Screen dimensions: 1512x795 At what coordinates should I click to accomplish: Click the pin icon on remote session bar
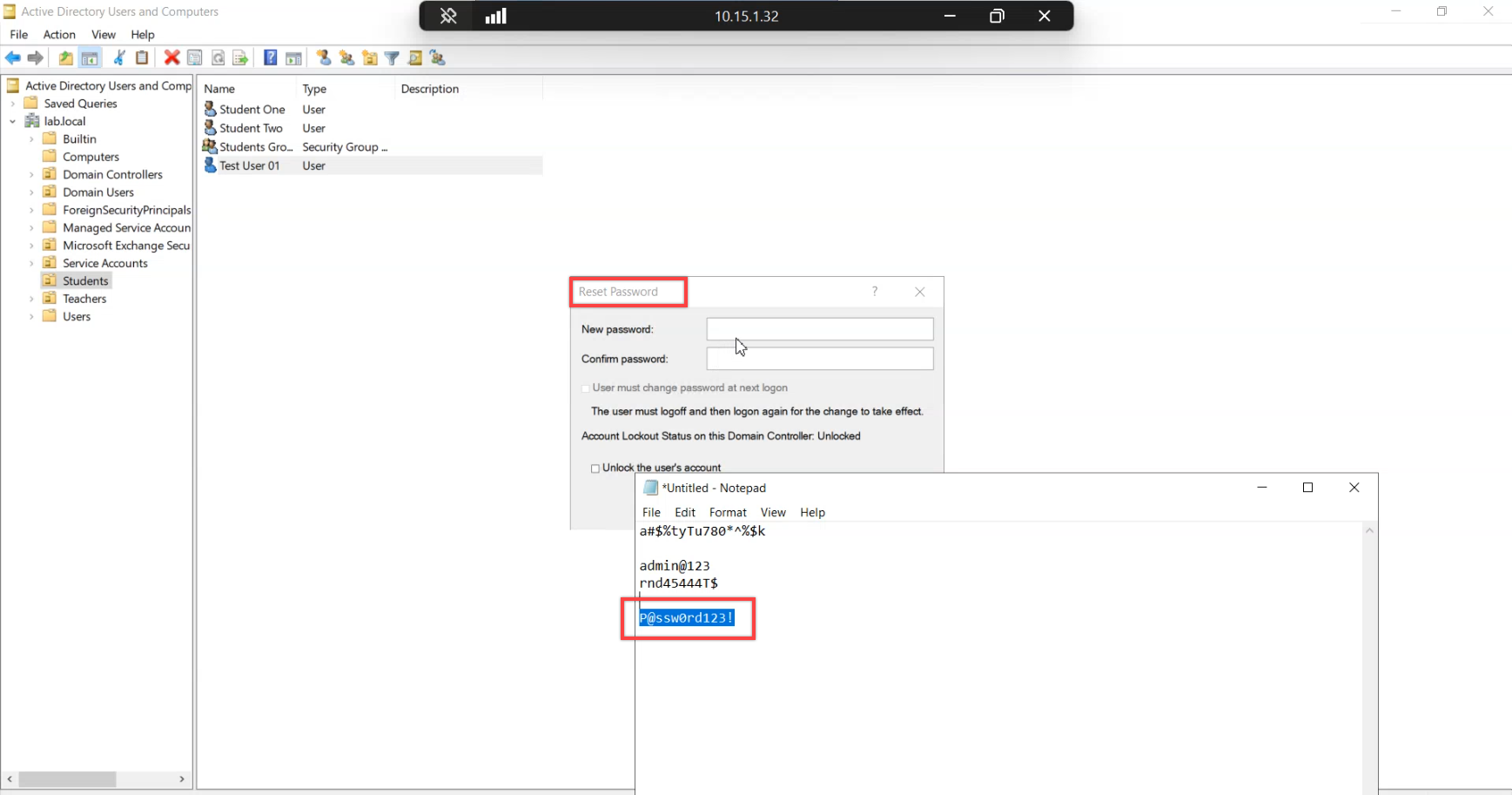coord(448,16)
